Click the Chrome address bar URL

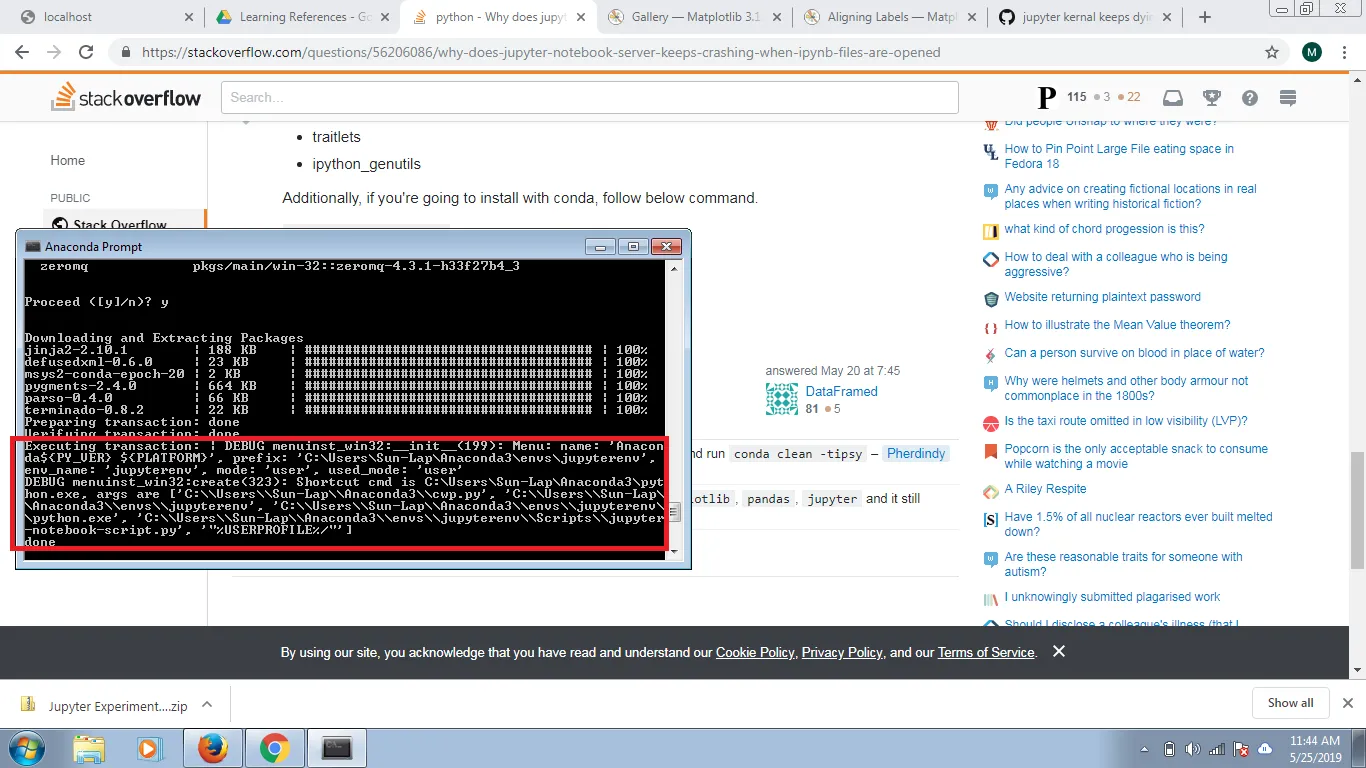(541, 52)
